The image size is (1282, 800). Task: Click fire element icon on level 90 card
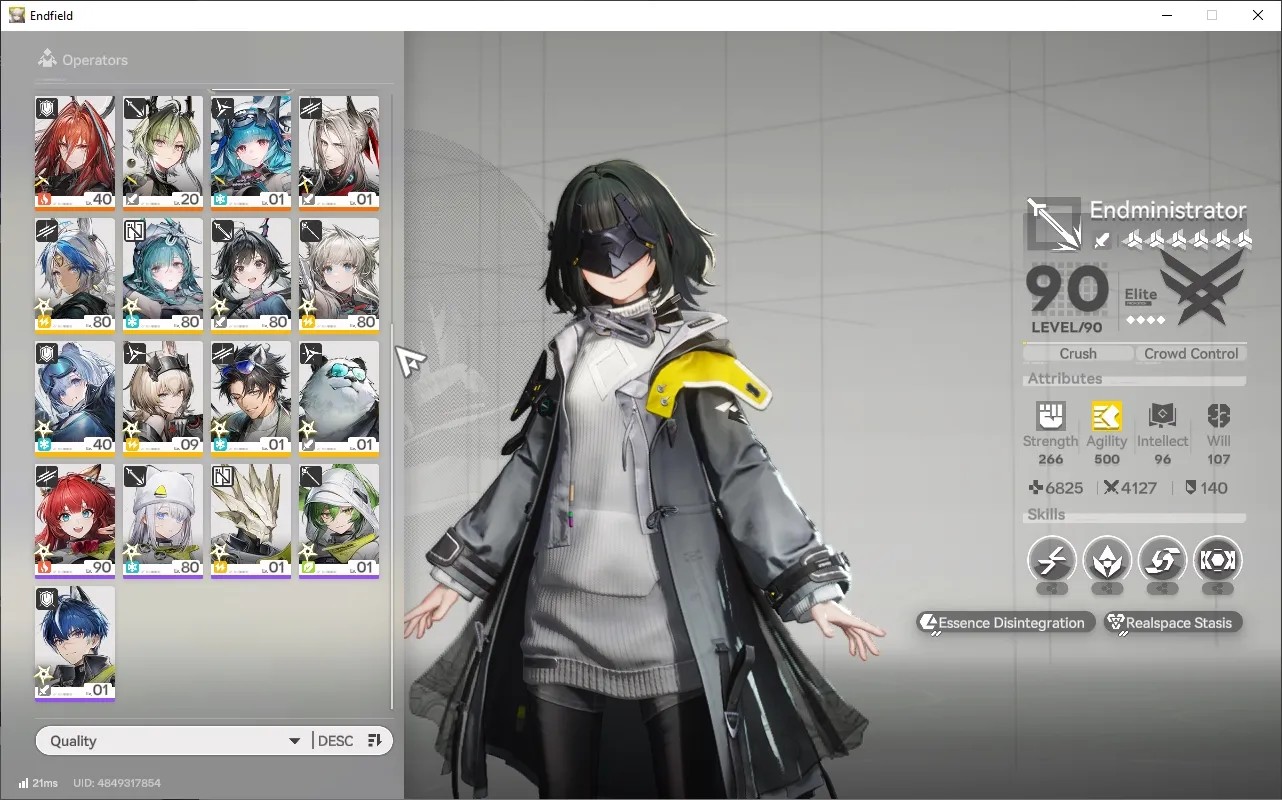(45, 567)
